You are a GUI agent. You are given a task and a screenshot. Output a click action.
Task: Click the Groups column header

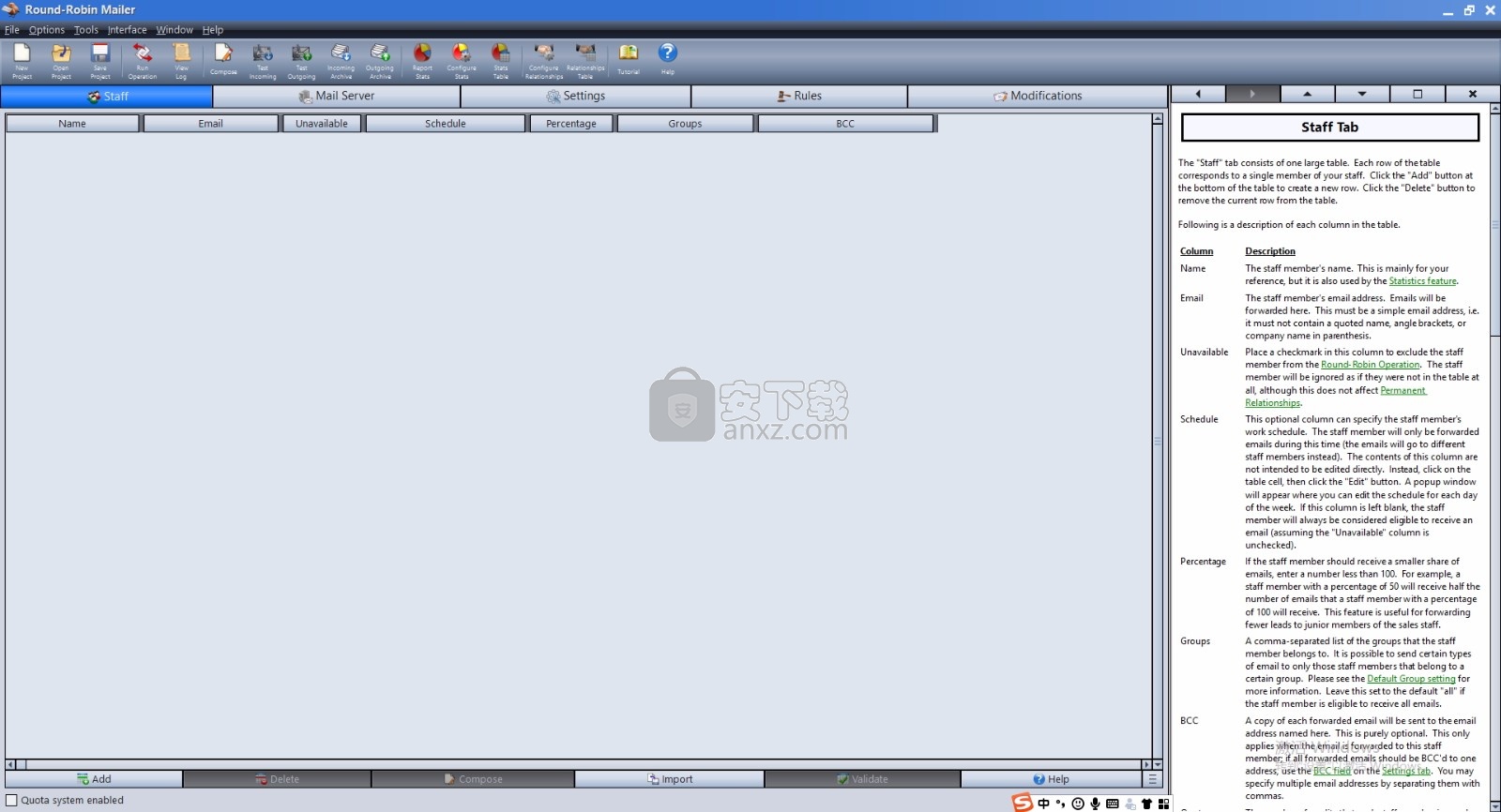[x=685, y=124]
